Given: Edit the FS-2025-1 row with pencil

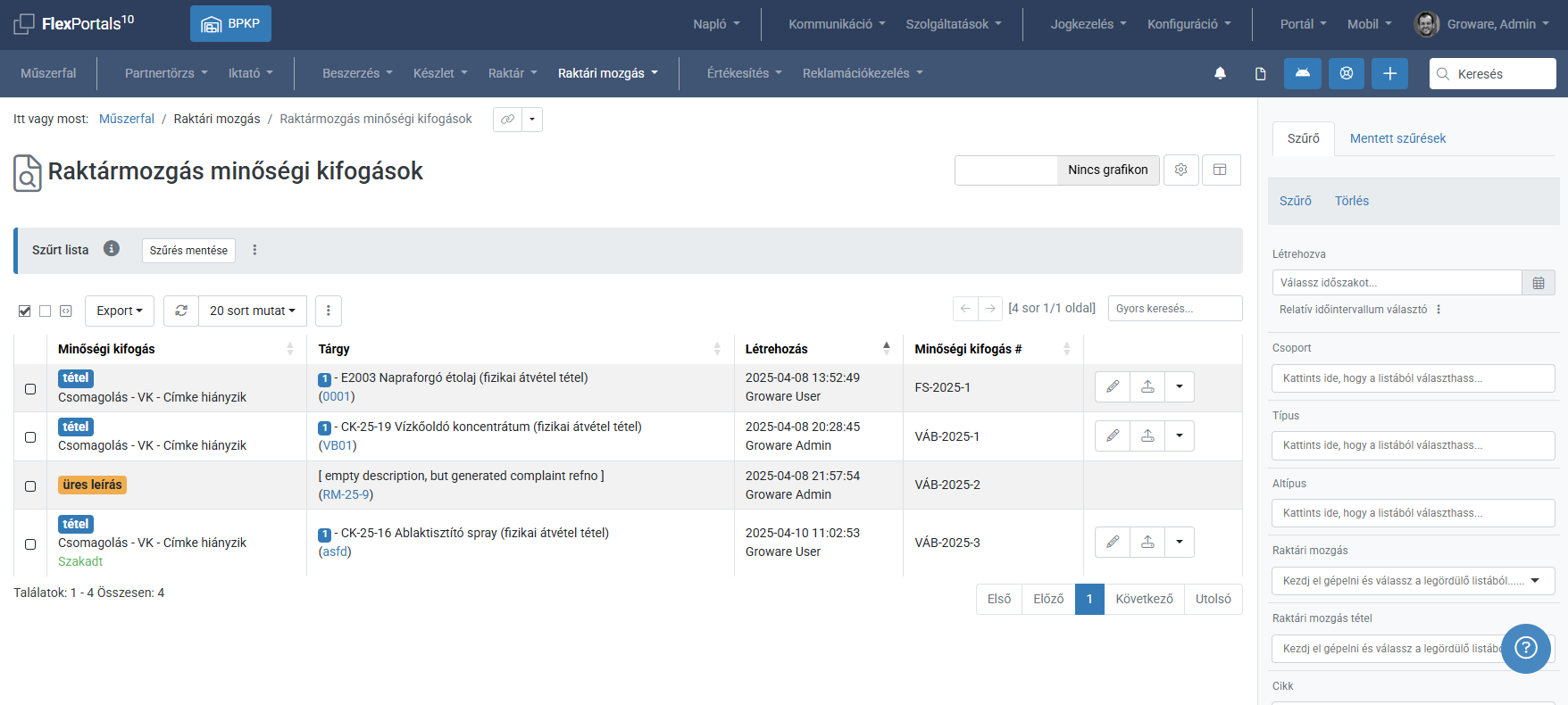Looking at the screenshot, I should pyautogui.click(x=1113, y=386).
